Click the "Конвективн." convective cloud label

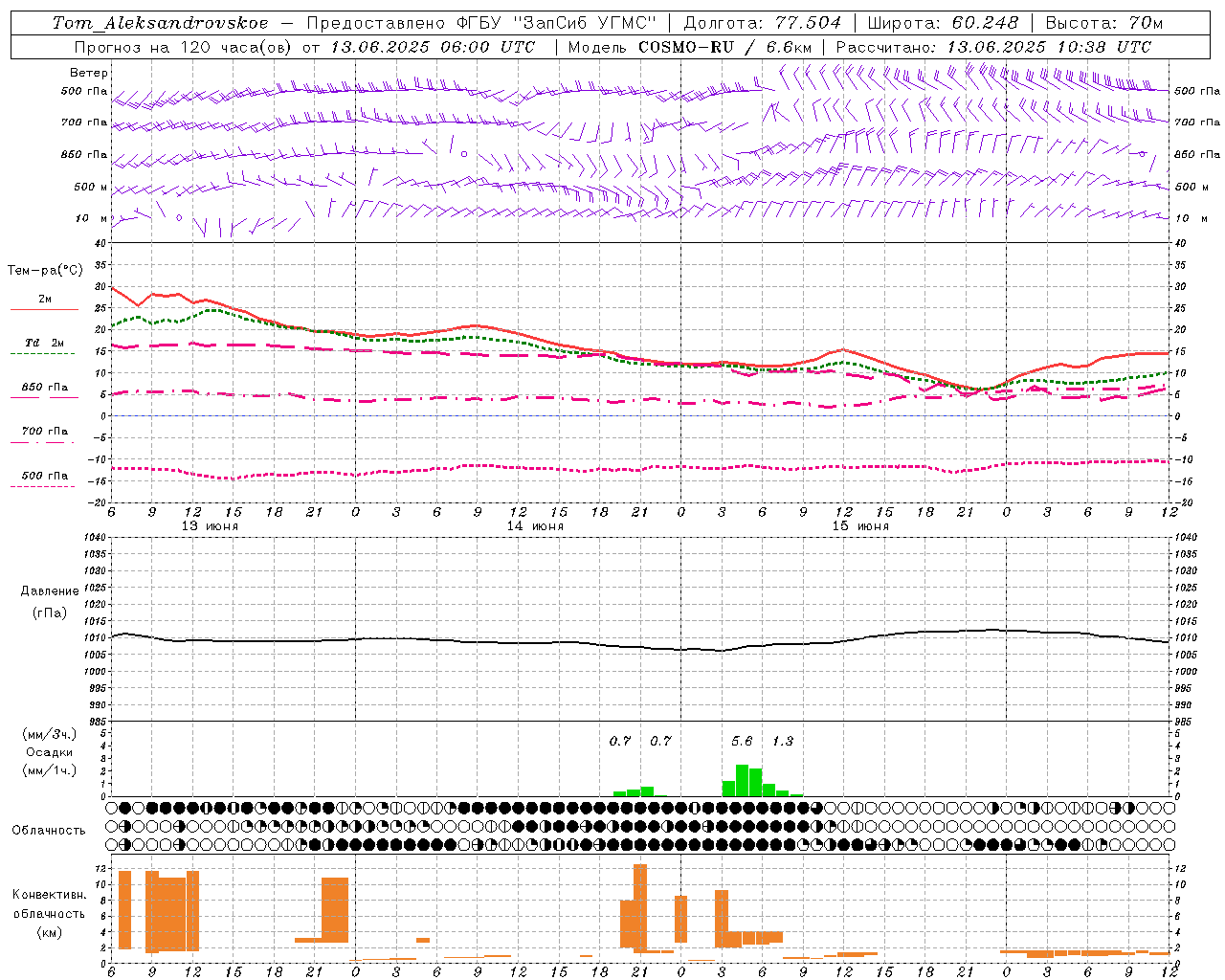(49, 895)
